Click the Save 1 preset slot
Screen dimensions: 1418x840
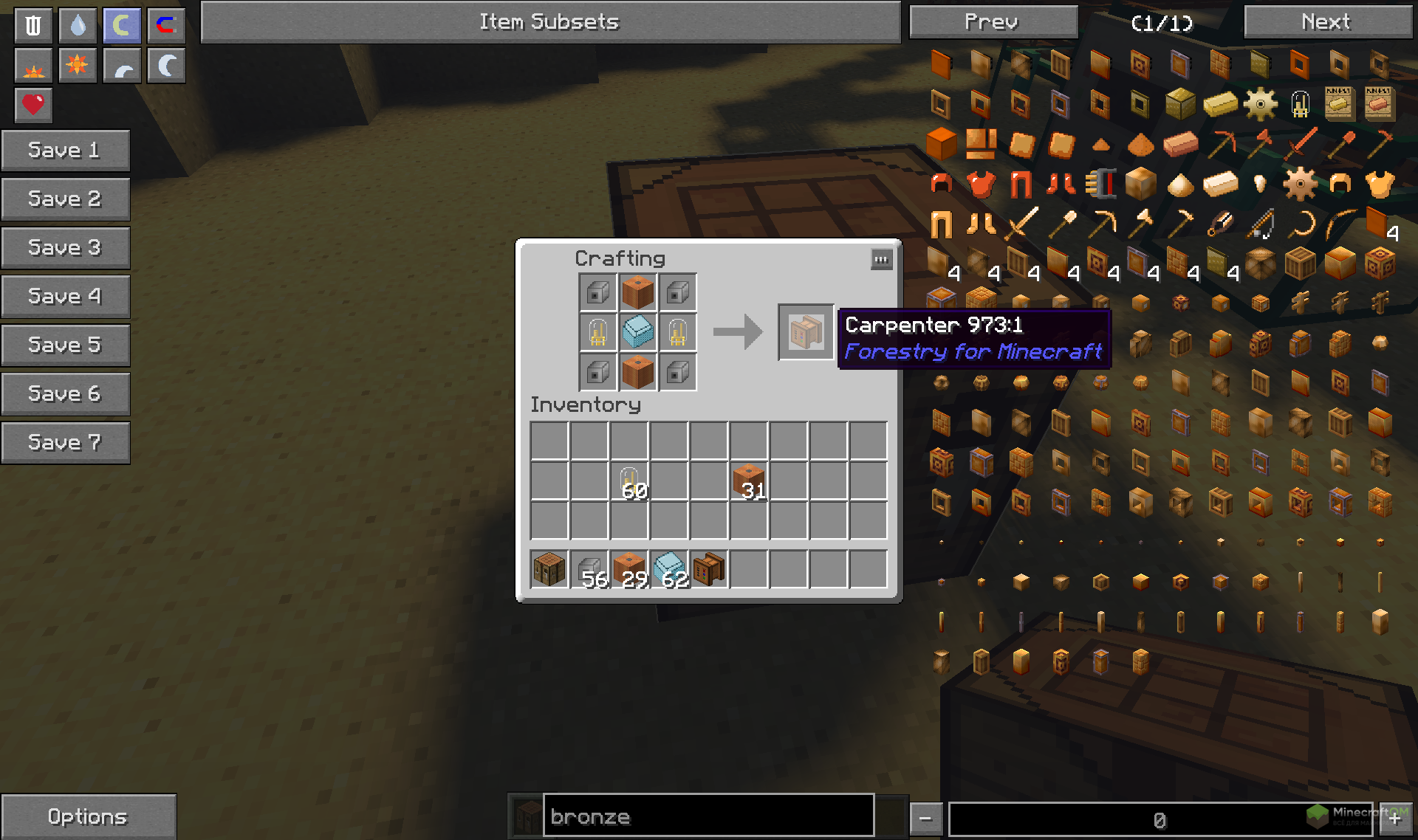tap(66, 151)
